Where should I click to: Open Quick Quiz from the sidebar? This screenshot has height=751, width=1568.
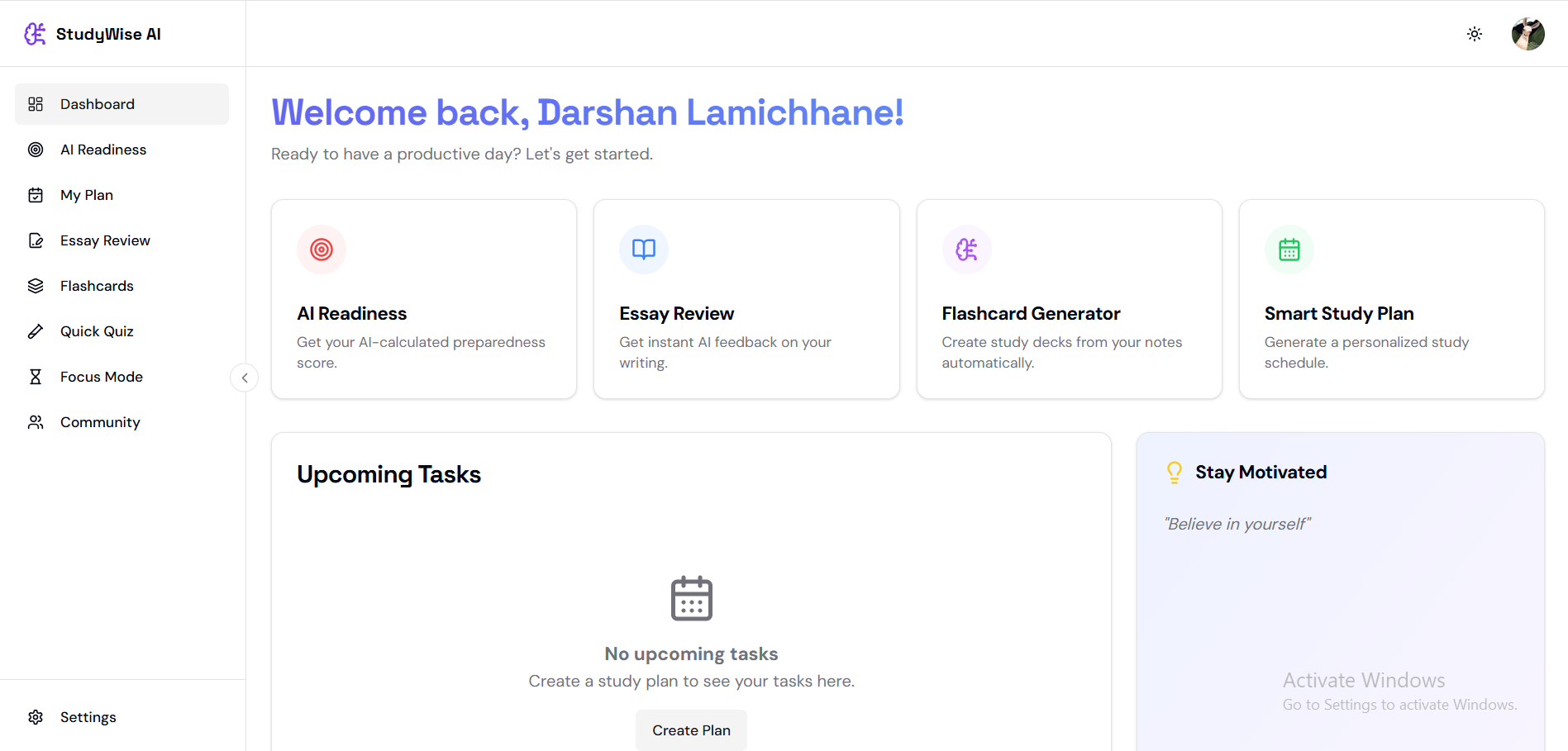(122, 331)
